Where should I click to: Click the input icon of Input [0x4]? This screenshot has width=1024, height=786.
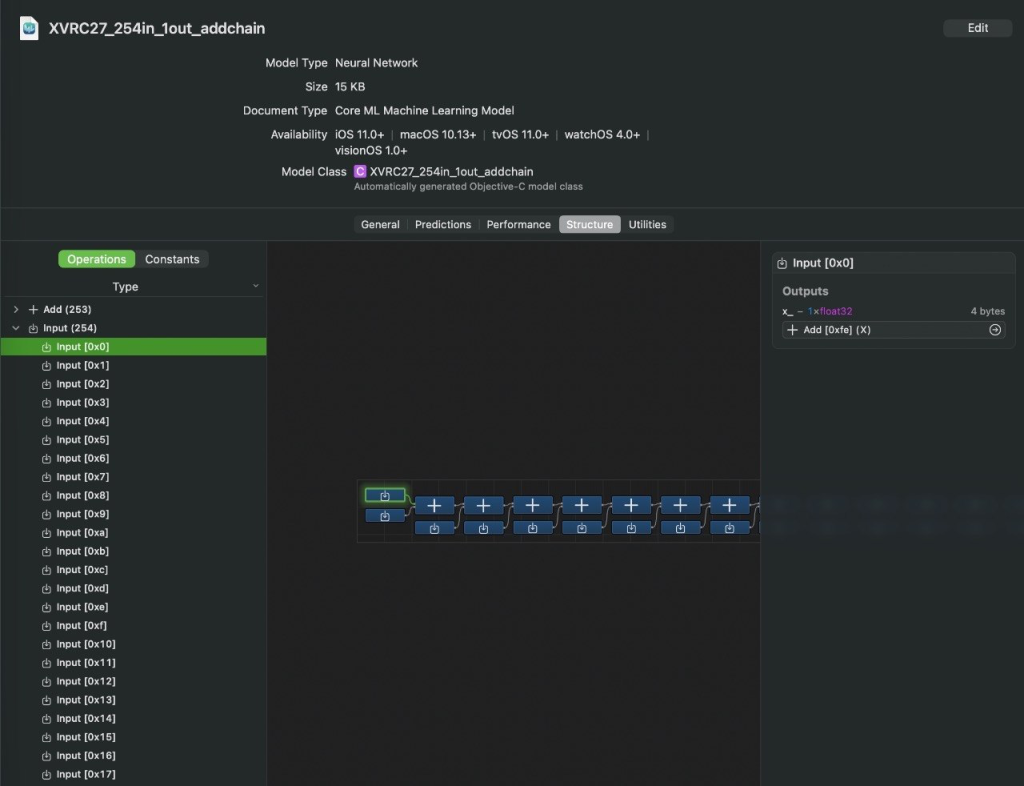click(x=46, y=422)
